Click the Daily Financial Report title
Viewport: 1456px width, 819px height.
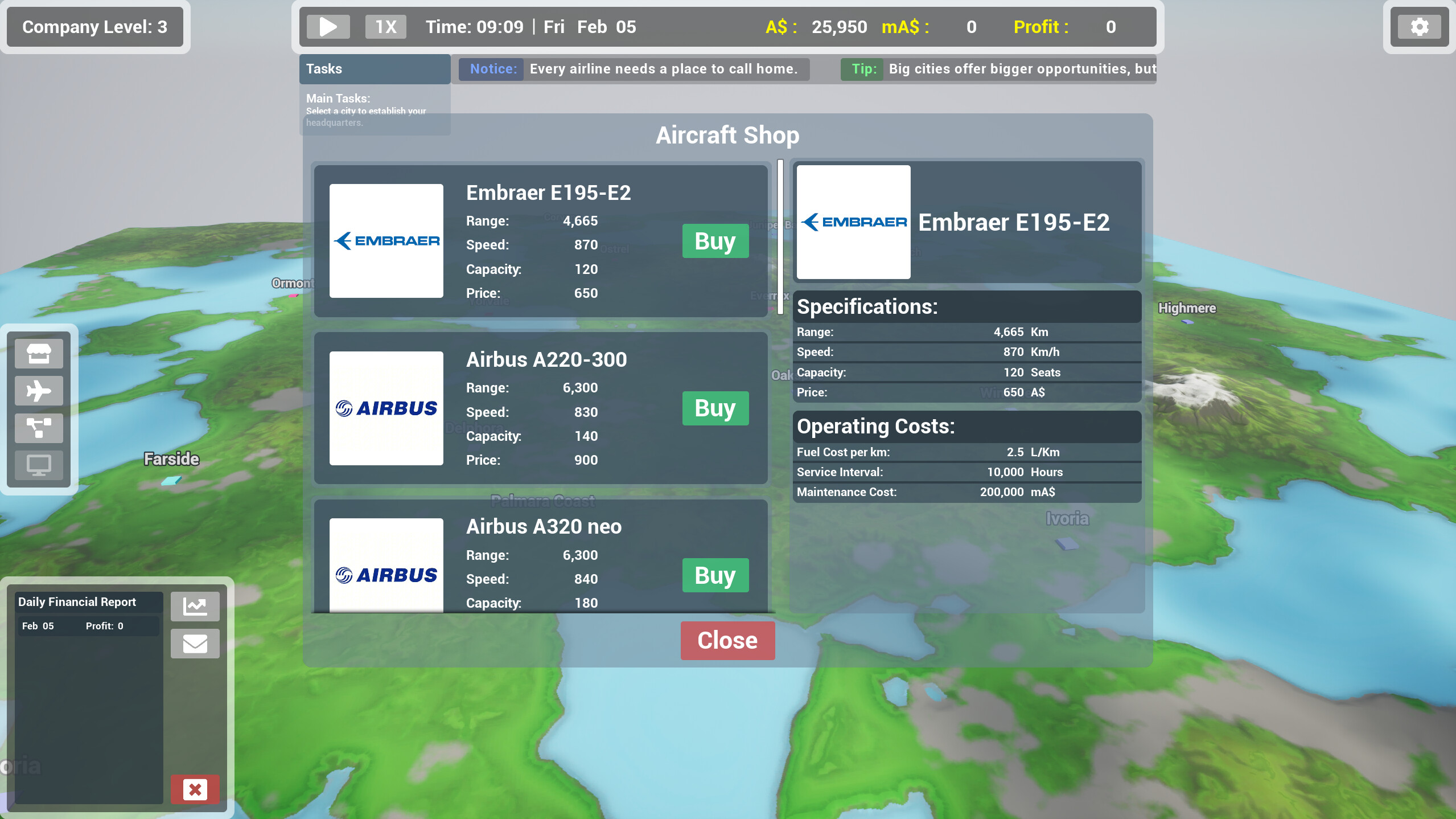tap(77, 602)
